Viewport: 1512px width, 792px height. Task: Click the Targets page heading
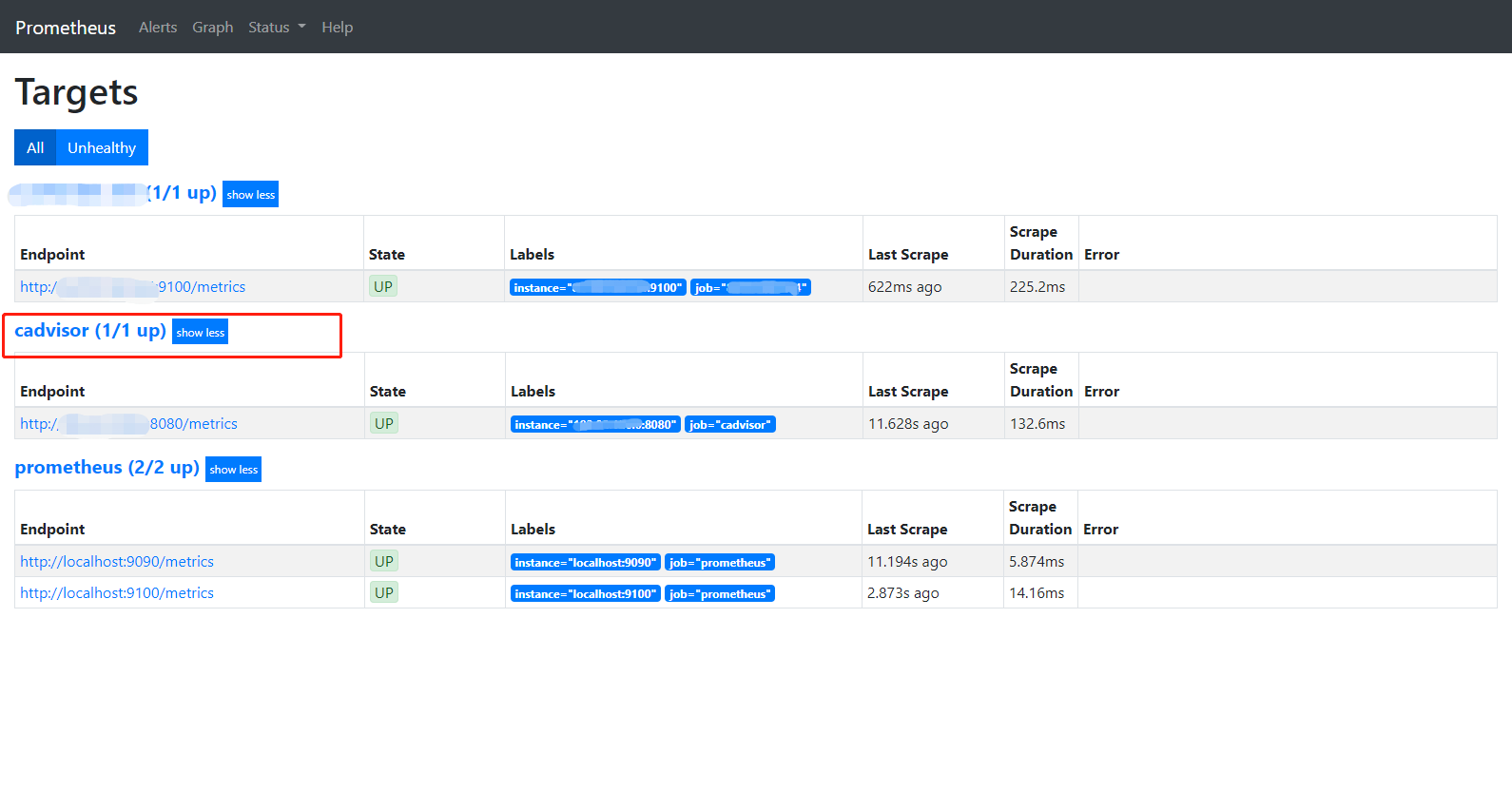click(x=76, y=93)
